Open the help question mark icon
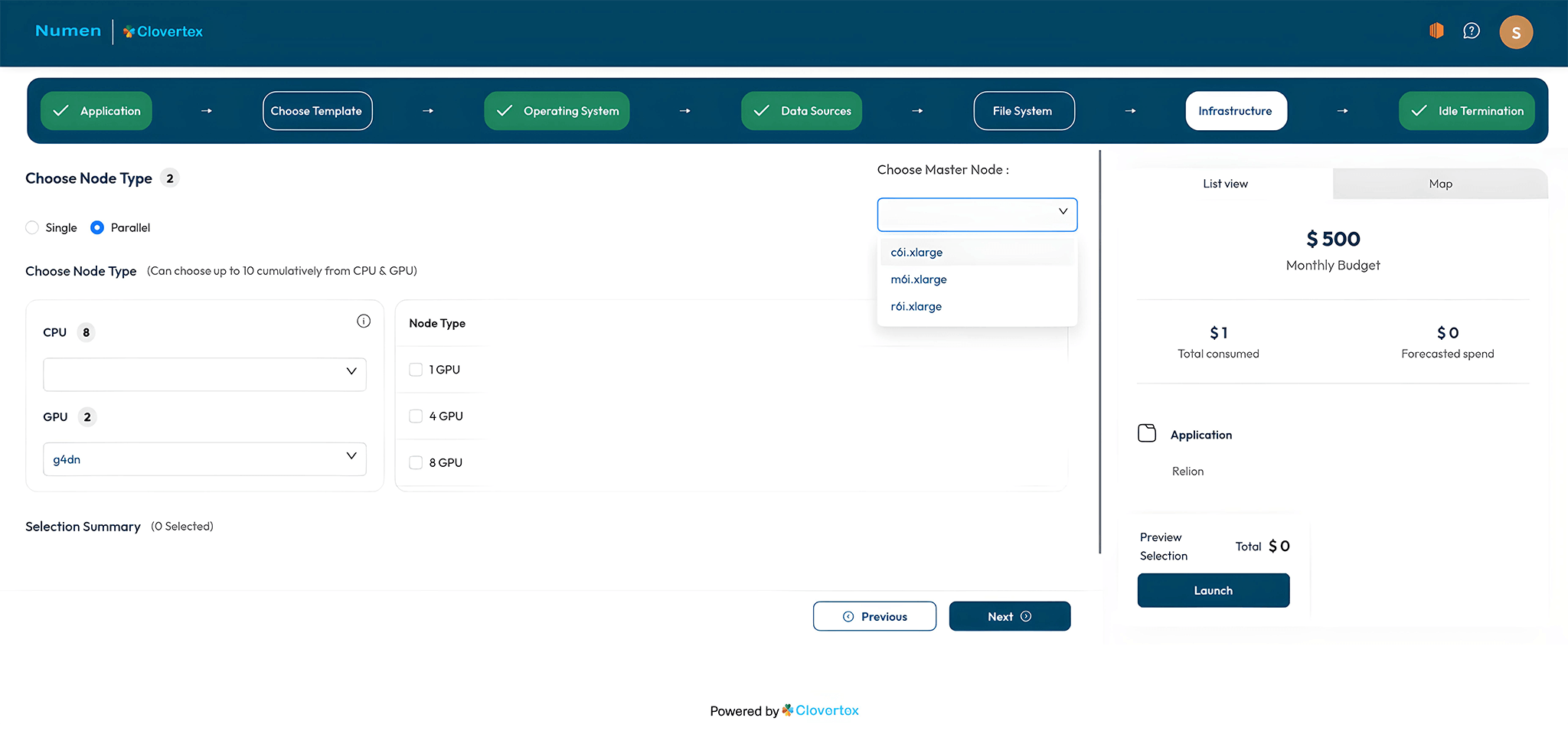This screenshot has width=1568, height=731. 1471,31
